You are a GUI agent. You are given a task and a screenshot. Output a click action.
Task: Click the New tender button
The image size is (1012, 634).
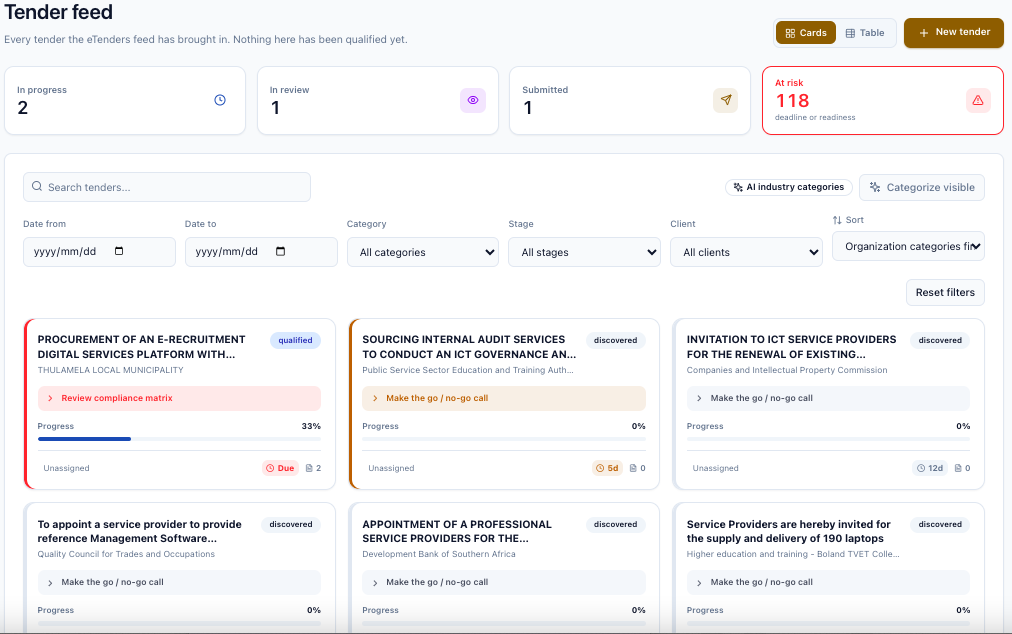(x=953, y=32)
